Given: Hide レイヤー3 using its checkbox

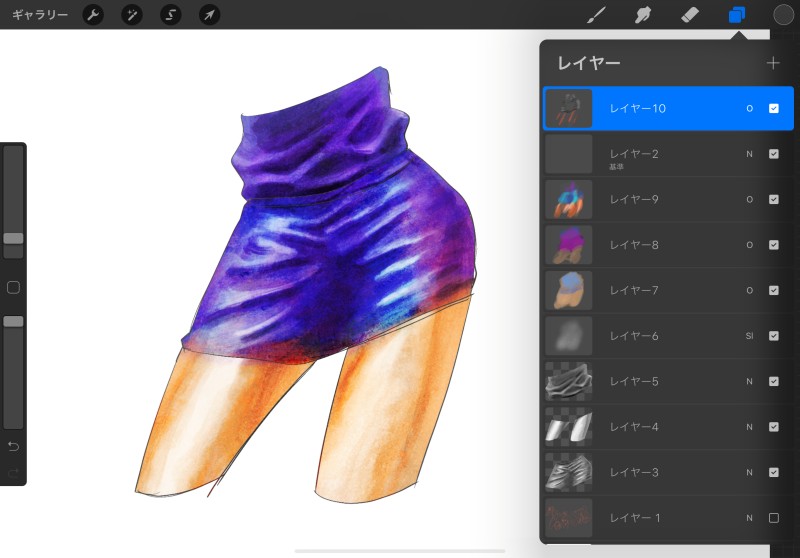Looking at the screenshot, I should point(773,472).
